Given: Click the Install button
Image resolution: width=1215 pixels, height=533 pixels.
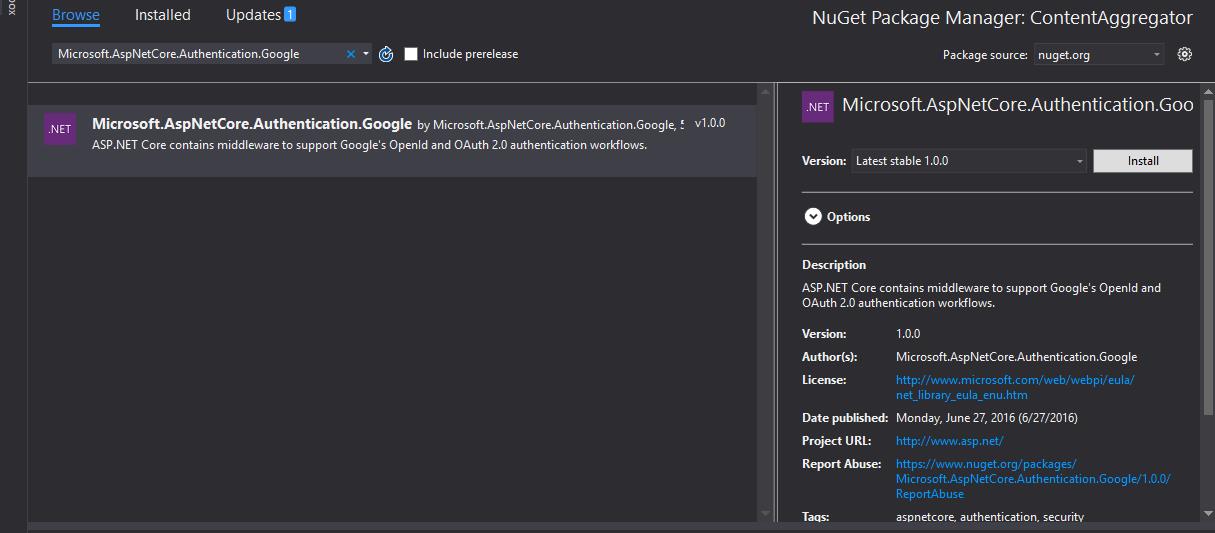Looking at the screenshot, I should click(1143, 161).
